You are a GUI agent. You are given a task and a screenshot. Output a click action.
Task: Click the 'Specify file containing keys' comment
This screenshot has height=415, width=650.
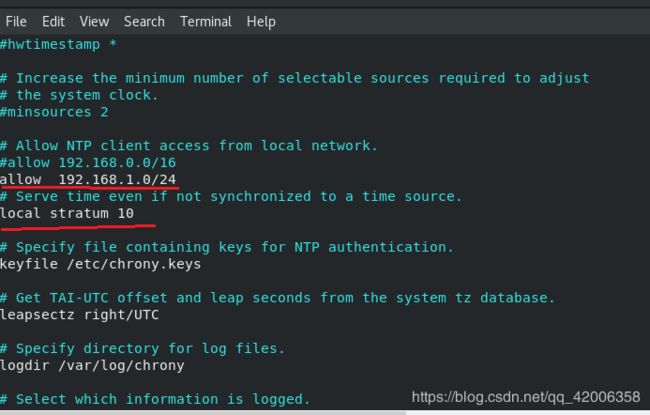click(227, 247)
